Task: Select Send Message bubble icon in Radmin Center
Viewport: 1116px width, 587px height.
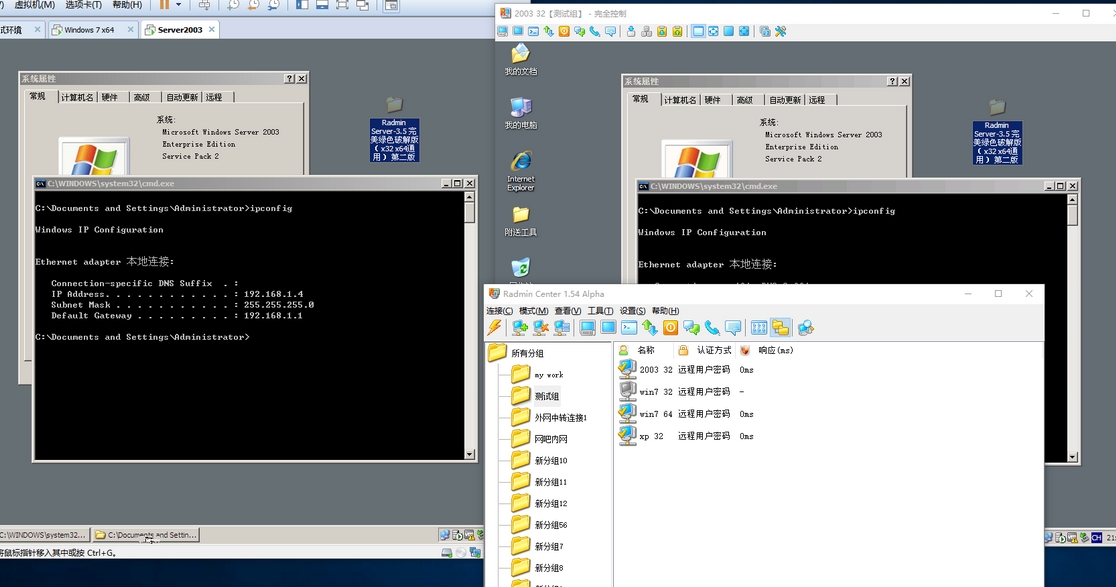Action: (733, 327)
